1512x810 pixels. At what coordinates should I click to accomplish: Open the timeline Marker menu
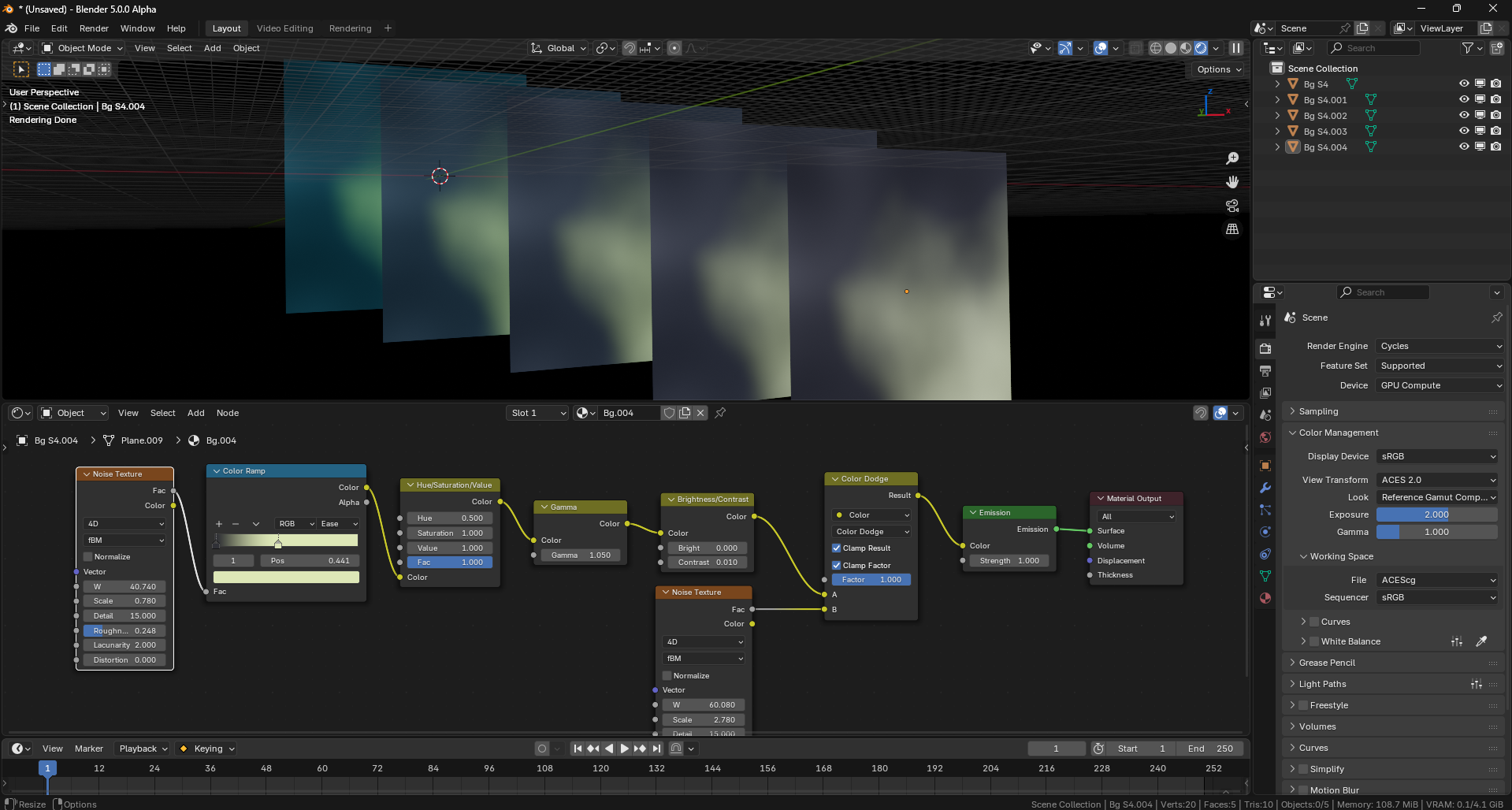pyautogui.click(x=89, y=749)
